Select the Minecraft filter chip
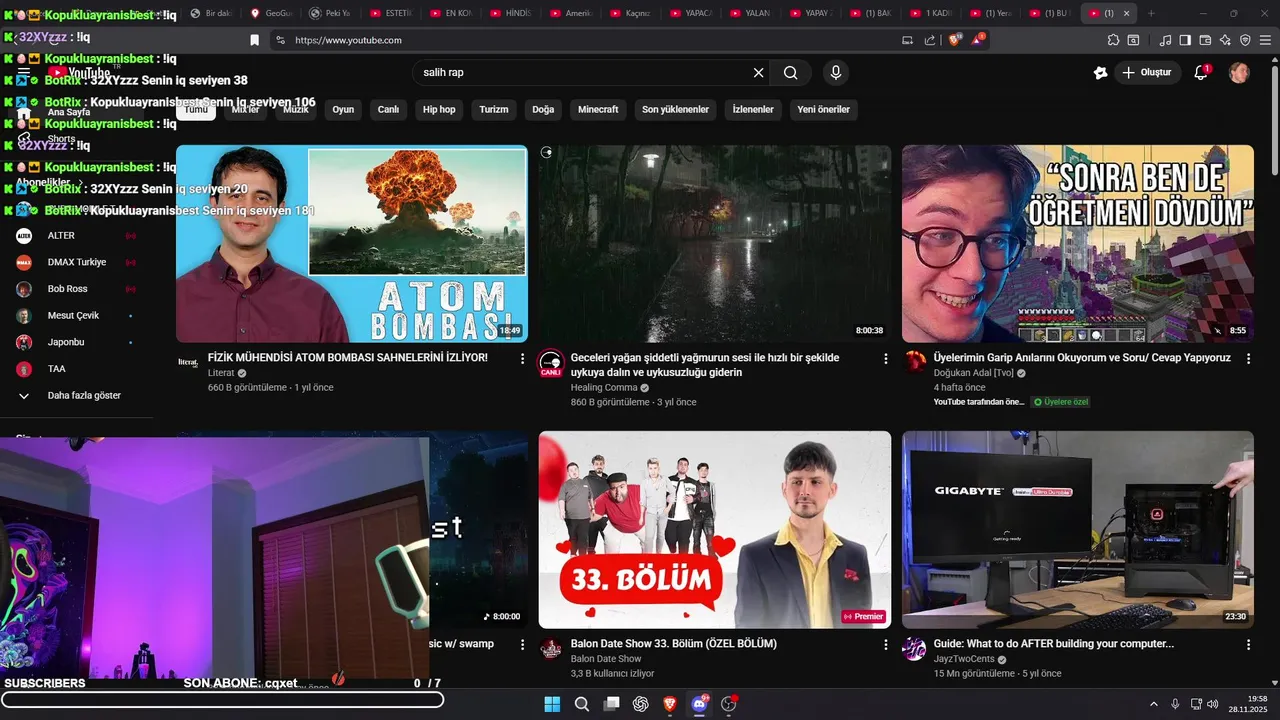This screenshot has height=720, width=1280. tap(598, 109)
